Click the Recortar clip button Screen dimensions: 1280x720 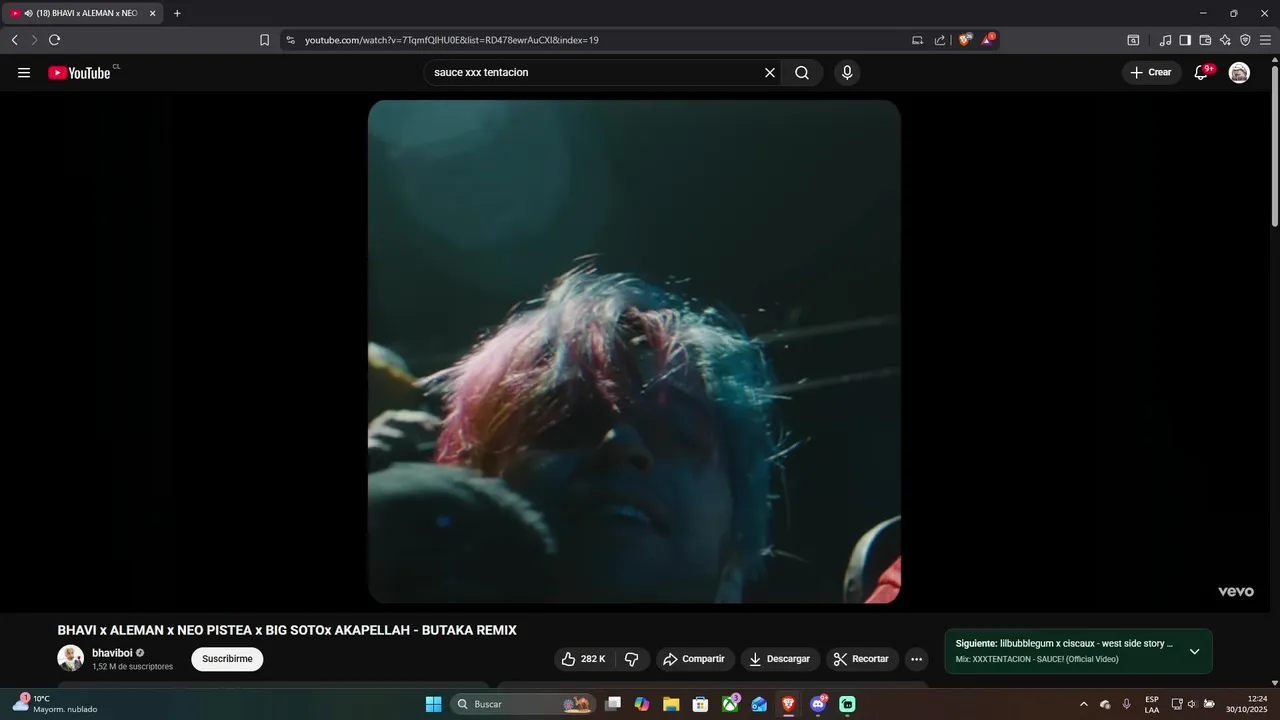[x=862, y=659]
